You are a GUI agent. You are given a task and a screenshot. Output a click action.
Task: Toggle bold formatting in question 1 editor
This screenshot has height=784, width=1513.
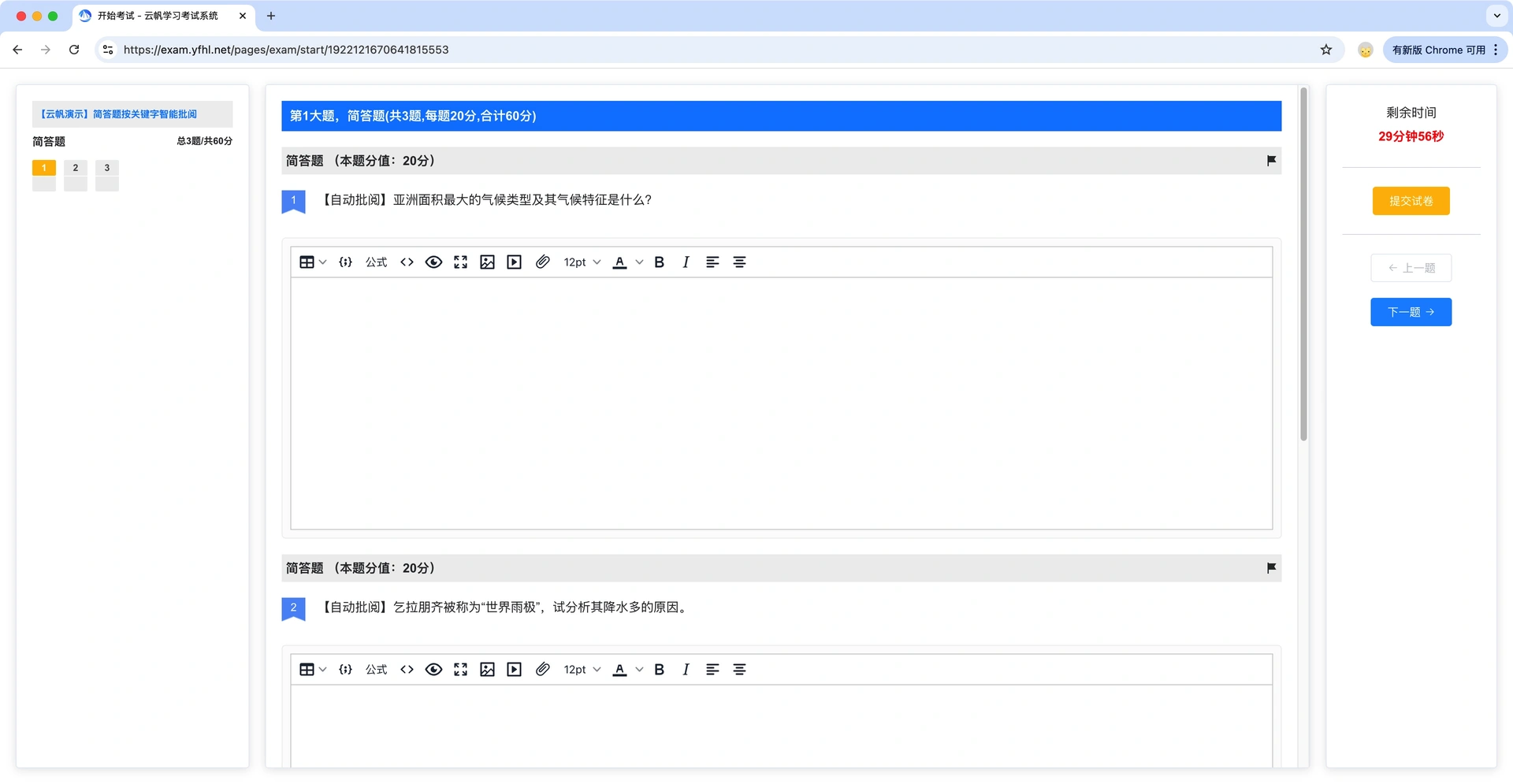coord(659,262)
